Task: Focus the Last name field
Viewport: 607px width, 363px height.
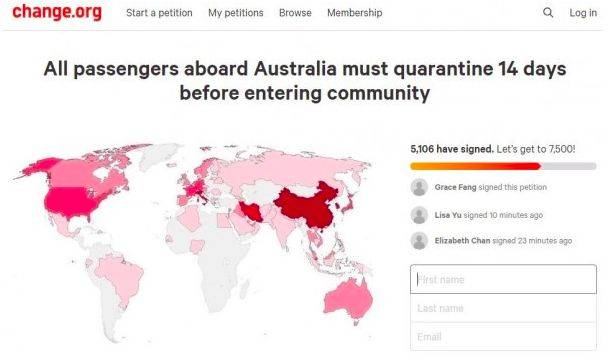Action: pos(503,308)
